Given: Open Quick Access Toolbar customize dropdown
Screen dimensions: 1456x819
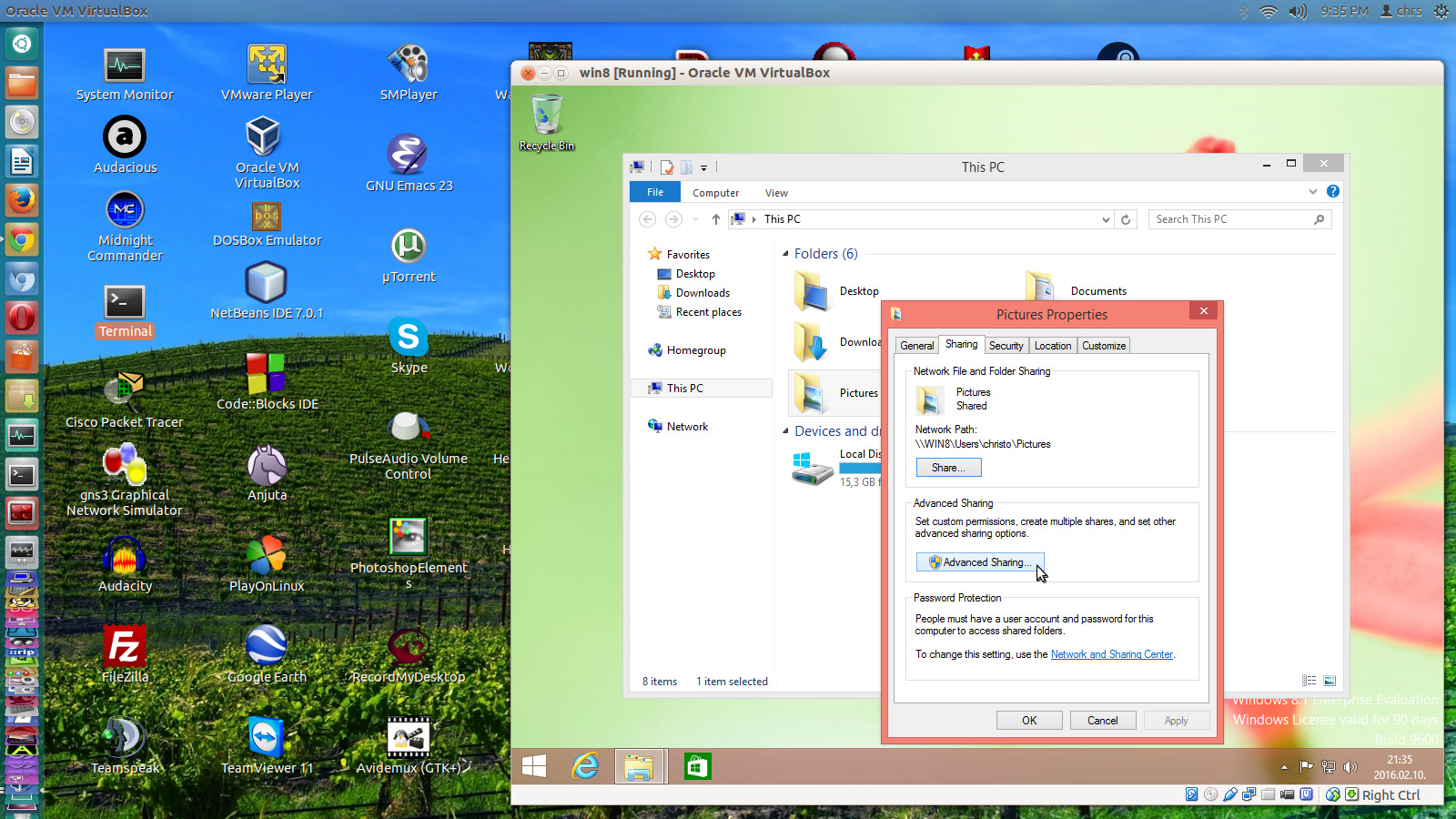Looking at the screenshot, I should click(703, 167).
